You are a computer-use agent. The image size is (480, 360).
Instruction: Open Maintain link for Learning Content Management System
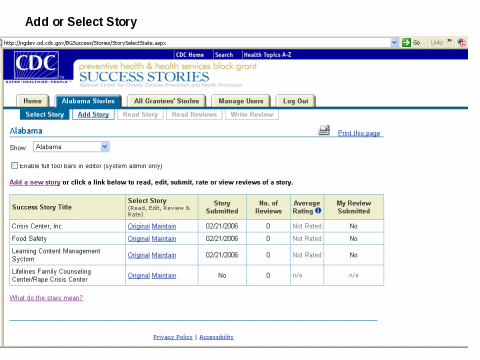[164, 255]
